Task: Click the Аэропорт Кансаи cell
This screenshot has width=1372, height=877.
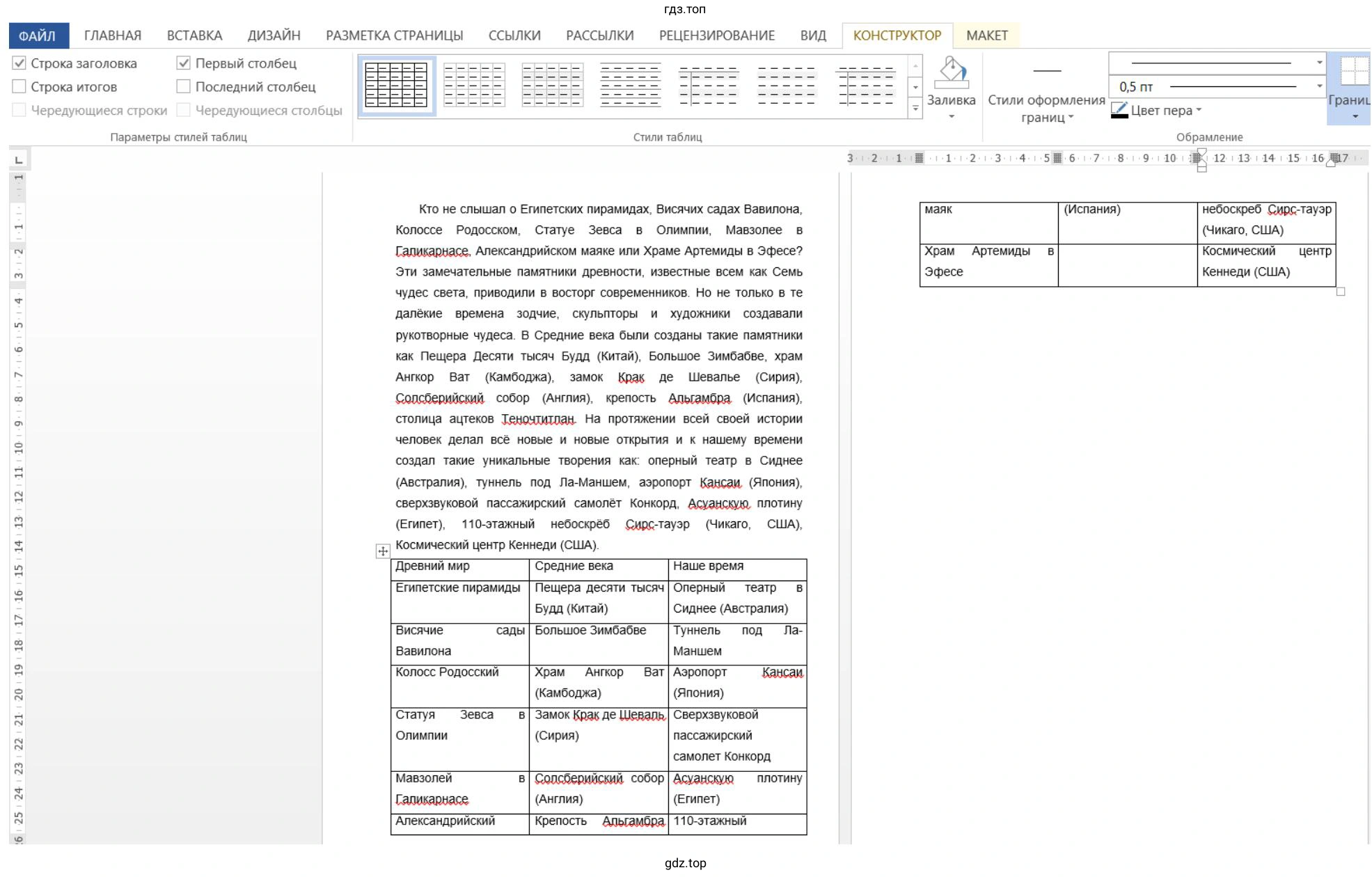Action: pyautogui.click(x=737, y=686)
